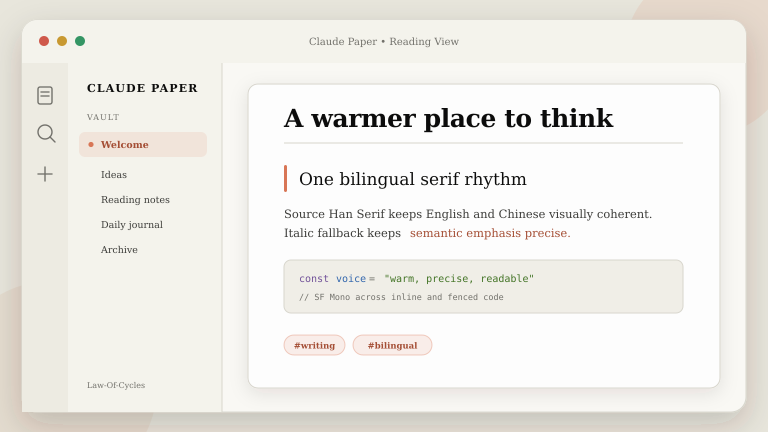Open search via magnifier icon

tap(46, 133)
